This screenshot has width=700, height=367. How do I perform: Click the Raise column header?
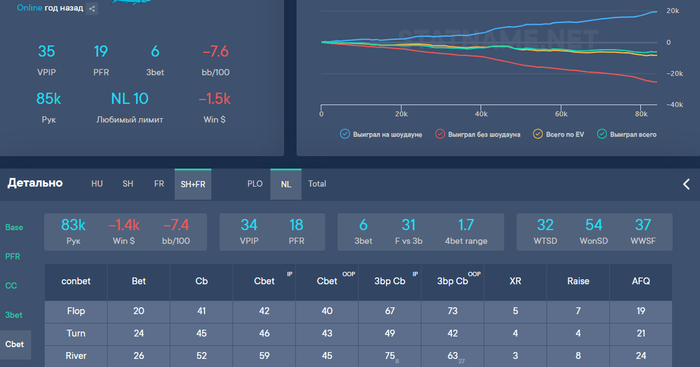578,281
